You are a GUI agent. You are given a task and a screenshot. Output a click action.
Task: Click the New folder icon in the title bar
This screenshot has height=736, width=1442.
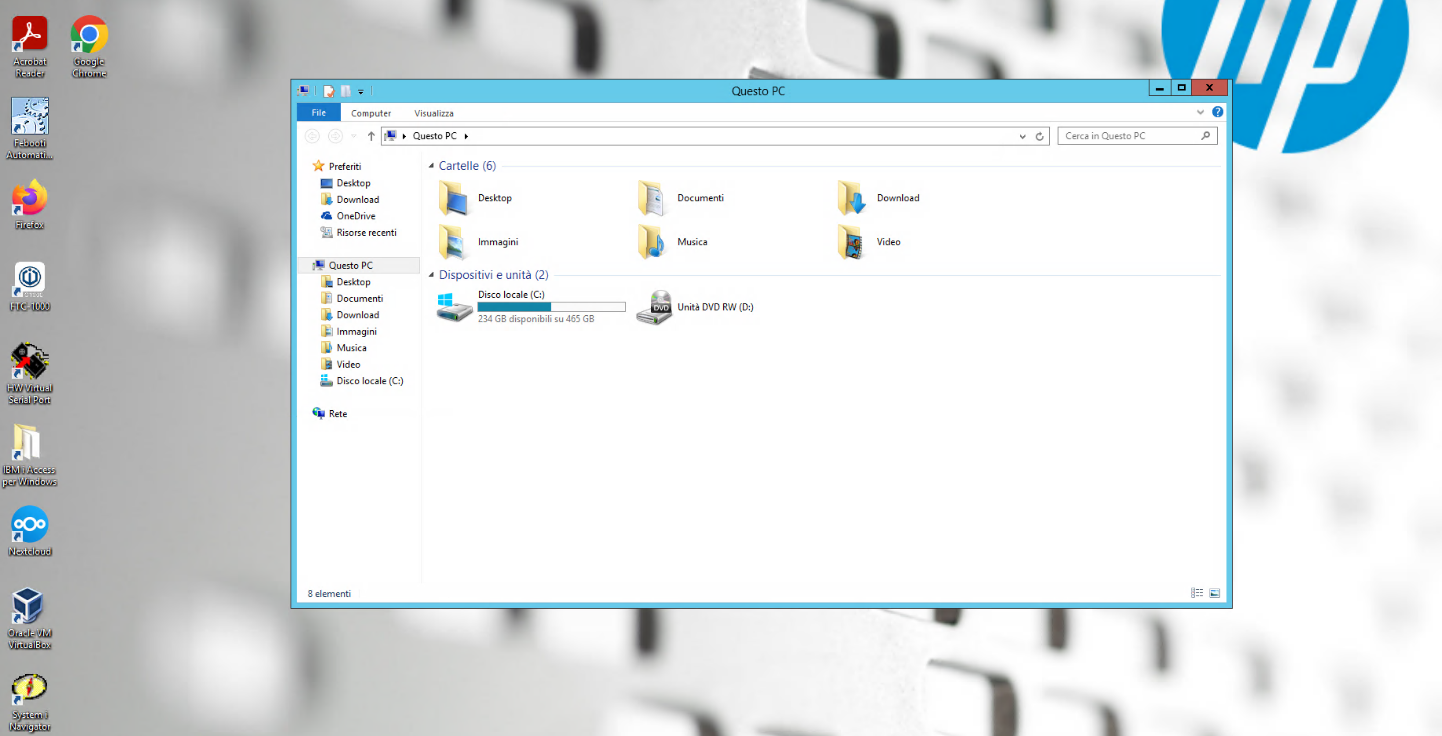coord(345,90)
